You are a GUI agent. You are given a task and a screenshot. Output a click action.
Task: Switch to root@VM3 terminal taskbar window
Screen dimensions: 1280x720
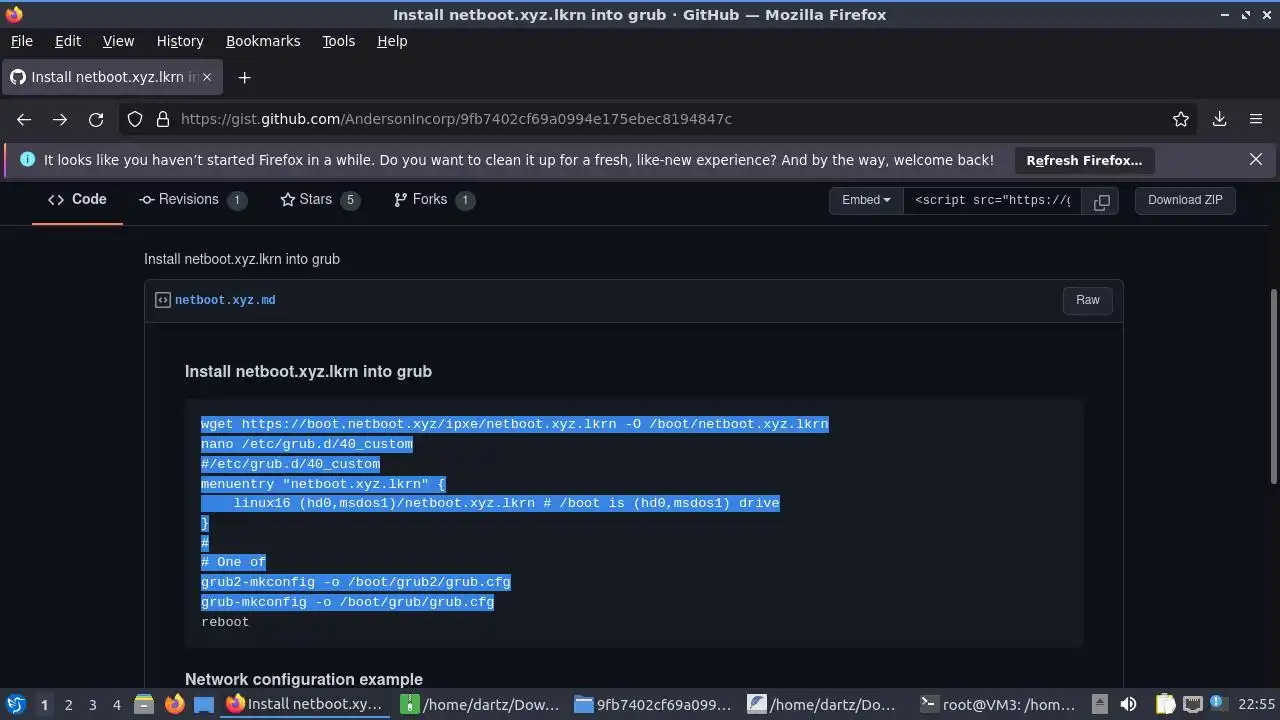tap(1000, 704)
